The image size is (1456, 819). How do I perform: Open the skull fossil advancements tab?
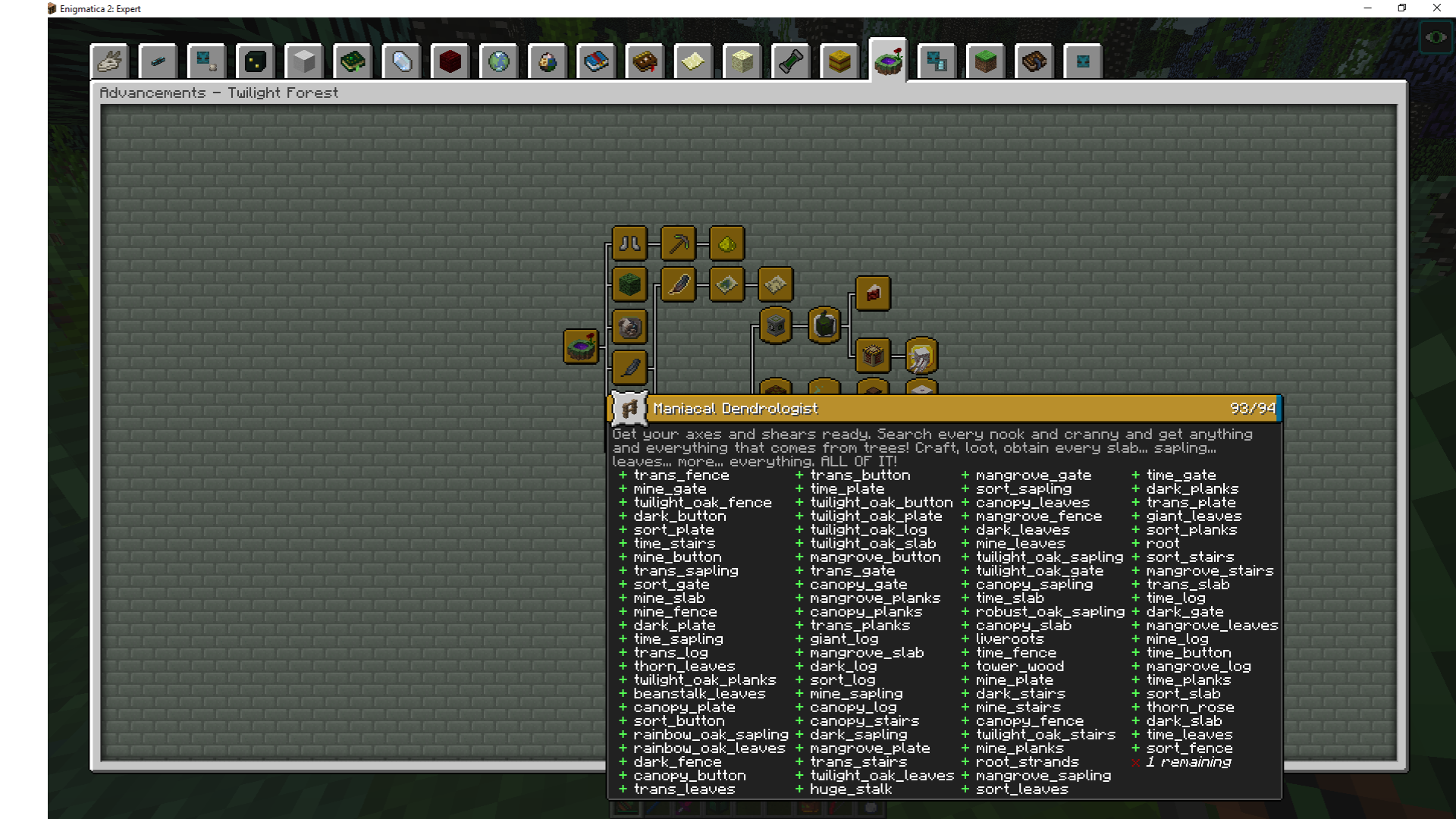click(110, 61)
